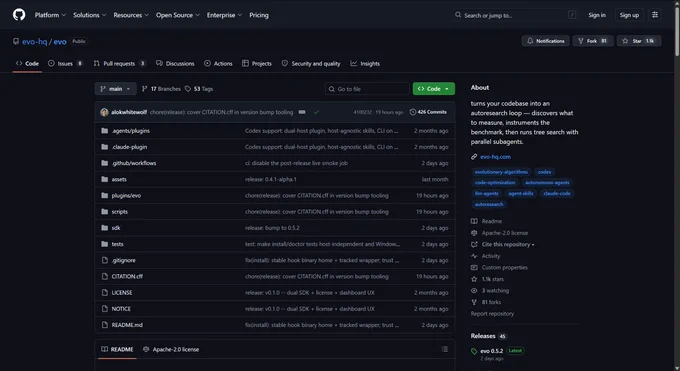Open Security and quality tab
This screenshot has height=371, width=680.
click(311, 63)
